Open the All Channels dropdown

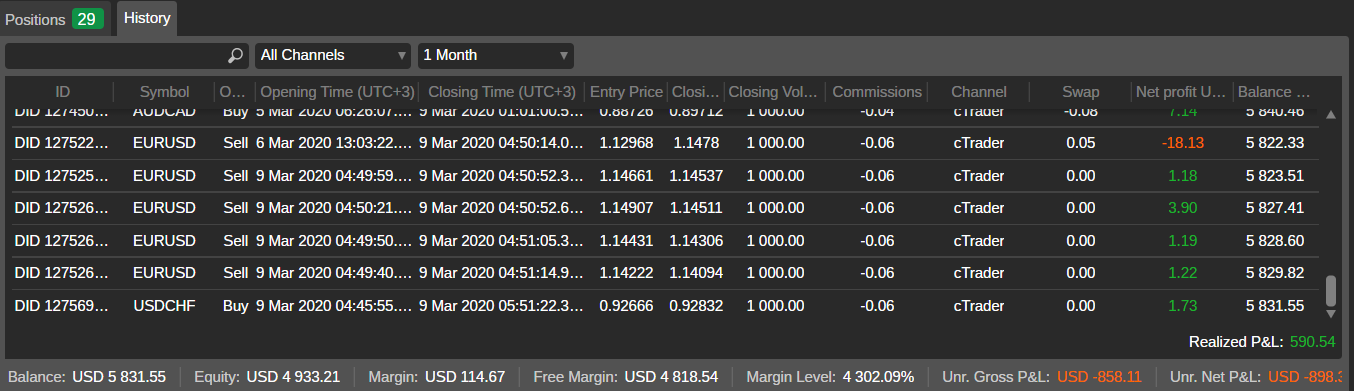click(334, 55)
